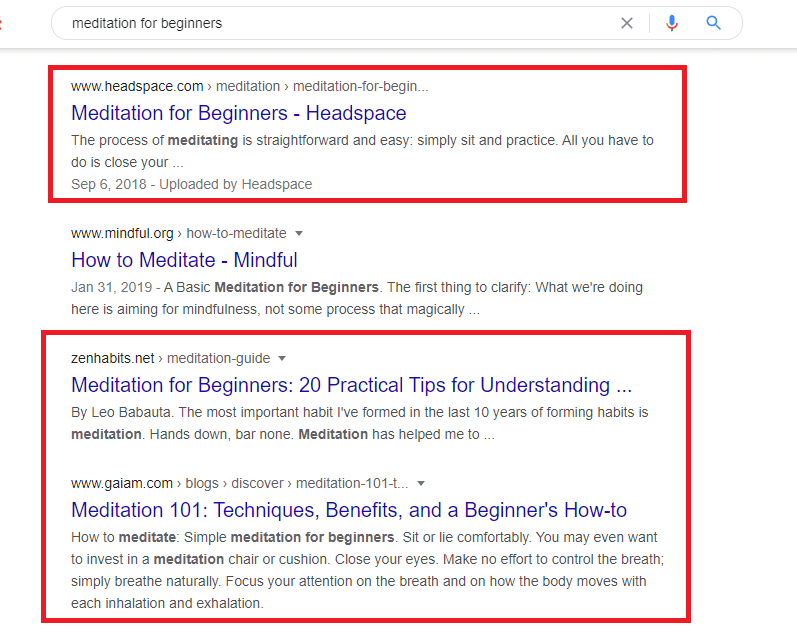Viewport: 797px width, 632px height.
Task: Expand dropdown arrow next to mindful.org URL
Action: [299, 233]
